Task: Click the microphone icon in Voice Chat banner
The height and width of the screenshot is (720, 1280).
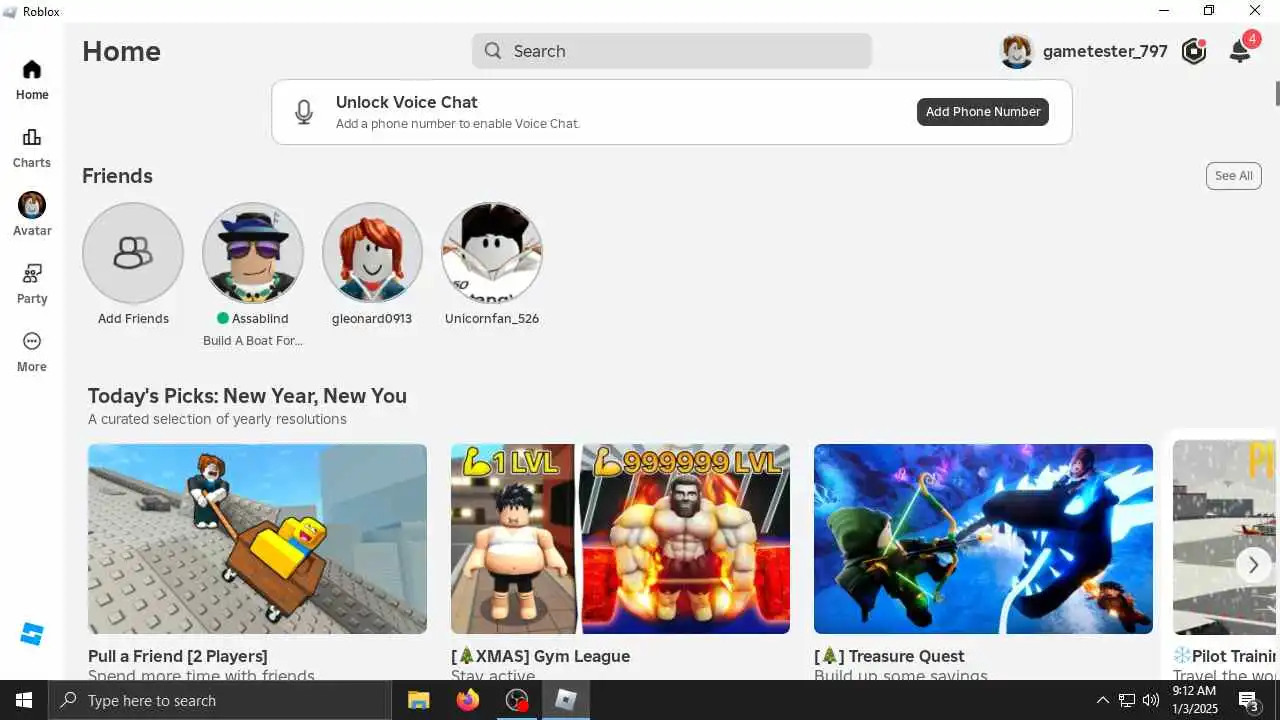Action: [304, 112]
